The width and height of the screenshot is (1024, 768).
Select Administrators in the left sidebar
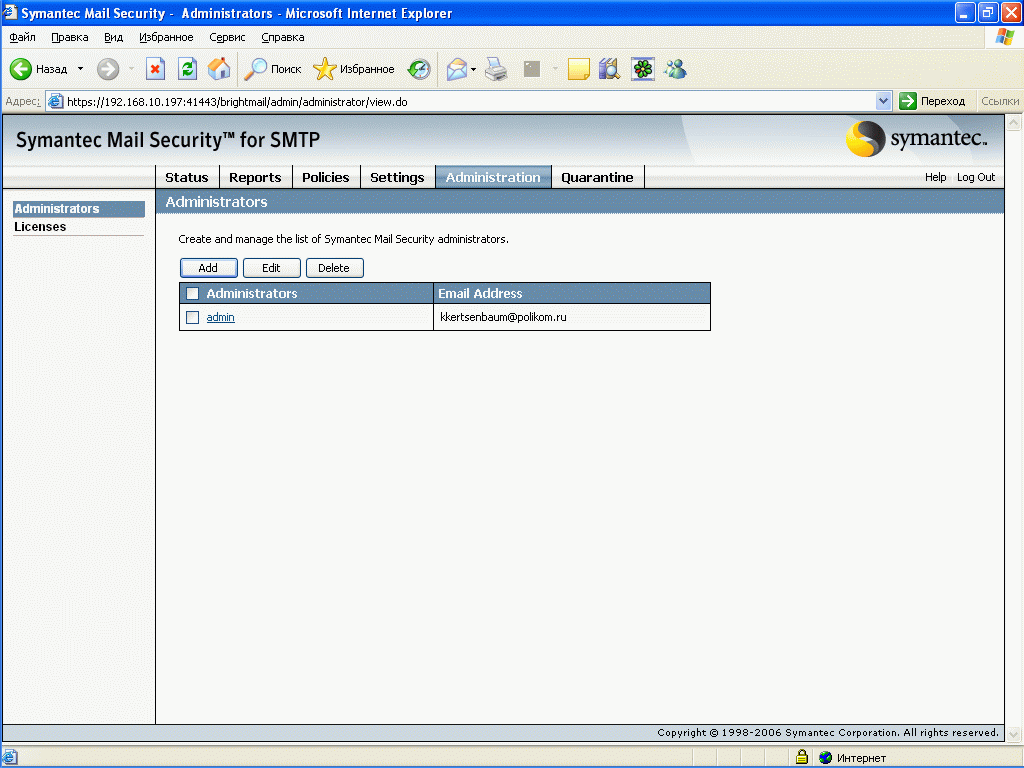click(x=78, y=209)
